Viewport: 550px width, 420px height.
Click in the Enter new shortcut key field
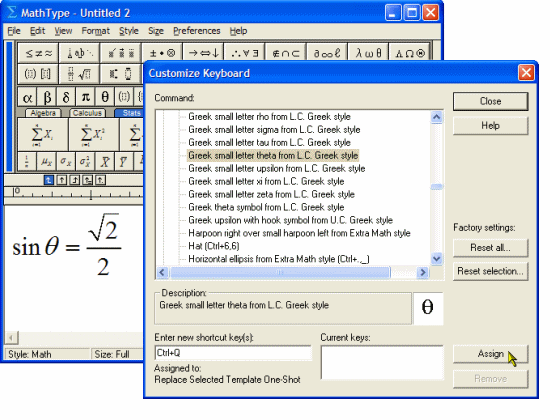pyautogui.click(x=233, y=353)
